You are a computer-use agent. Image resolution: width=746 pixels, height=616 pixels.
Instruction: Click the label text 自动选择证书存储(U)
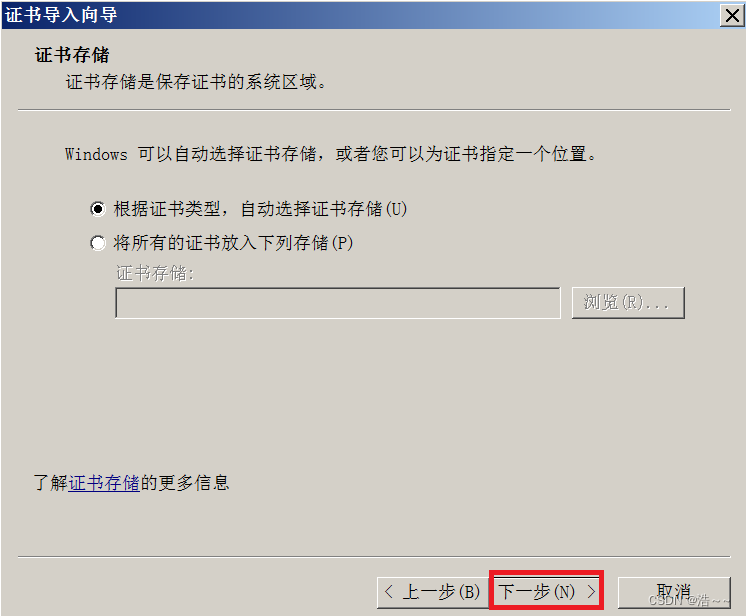pos(324,209)
